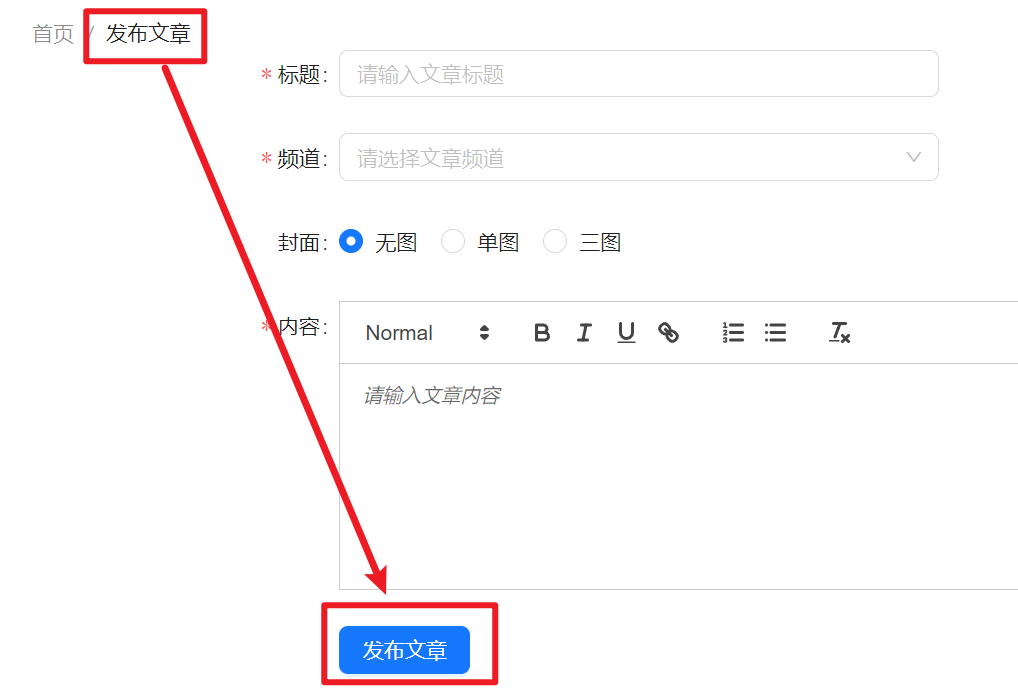Start a numbered list in the editor
The height and width of the screenshot is (695, 1018).
point(733,333)
